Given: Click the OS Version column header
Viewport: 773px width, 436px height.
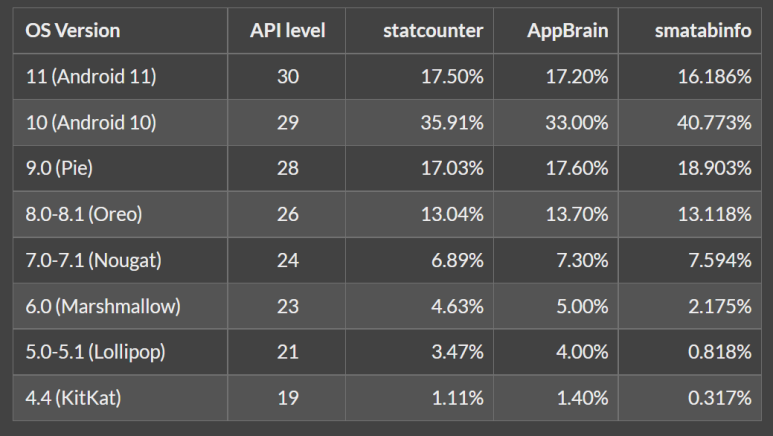Looking at the screenshot, I should (x=73, y=31).
